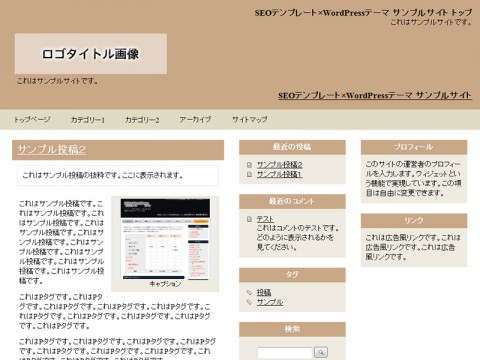480x360 pixels.
Task: Click the tag icon beside サンプル
Action: point(249,302)
